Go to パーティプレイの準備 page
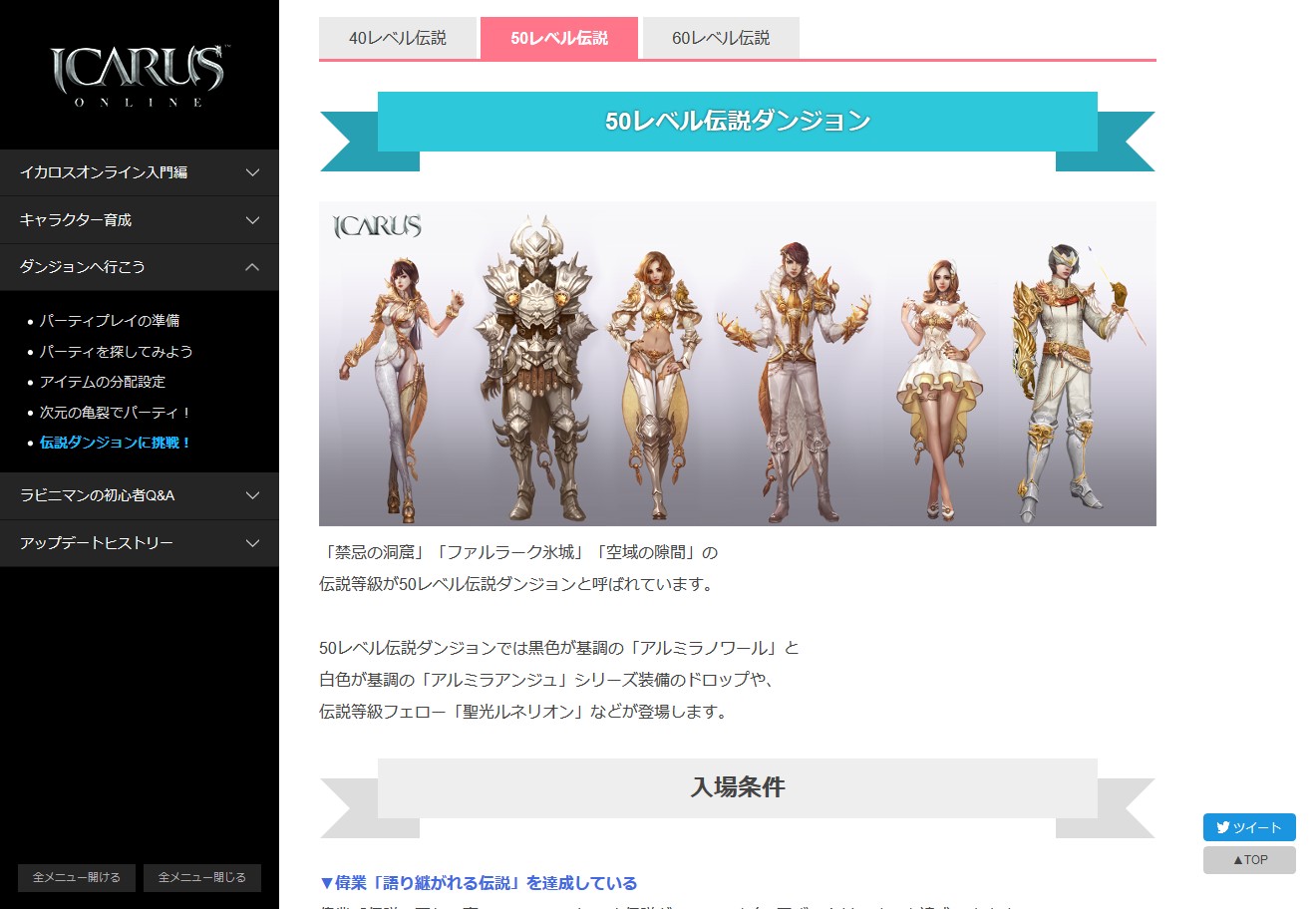 [110, 321]
